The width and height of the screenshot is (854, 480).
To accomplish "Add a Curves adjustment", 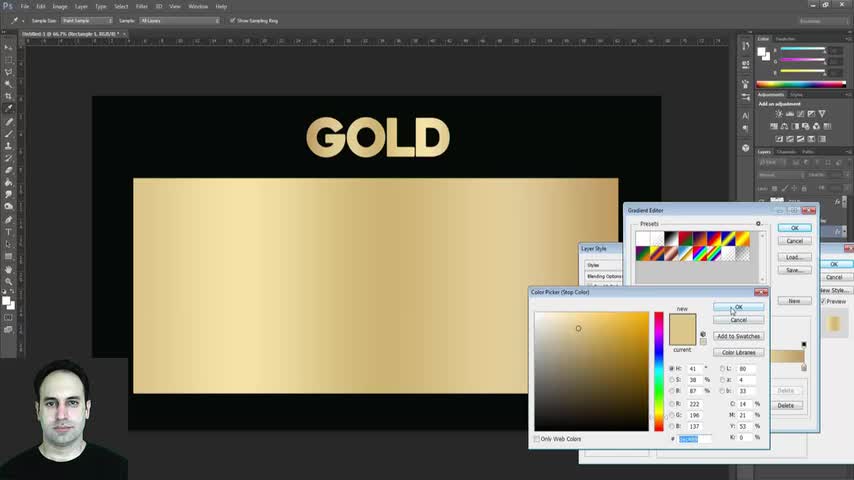I will [801, 114].
